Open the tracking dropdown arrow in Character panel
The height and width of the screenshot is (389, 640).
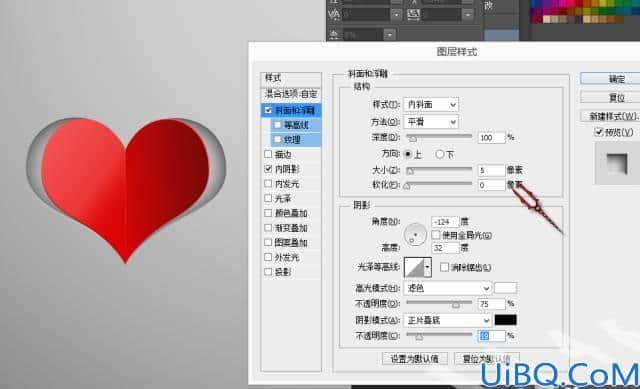[468, 15]
